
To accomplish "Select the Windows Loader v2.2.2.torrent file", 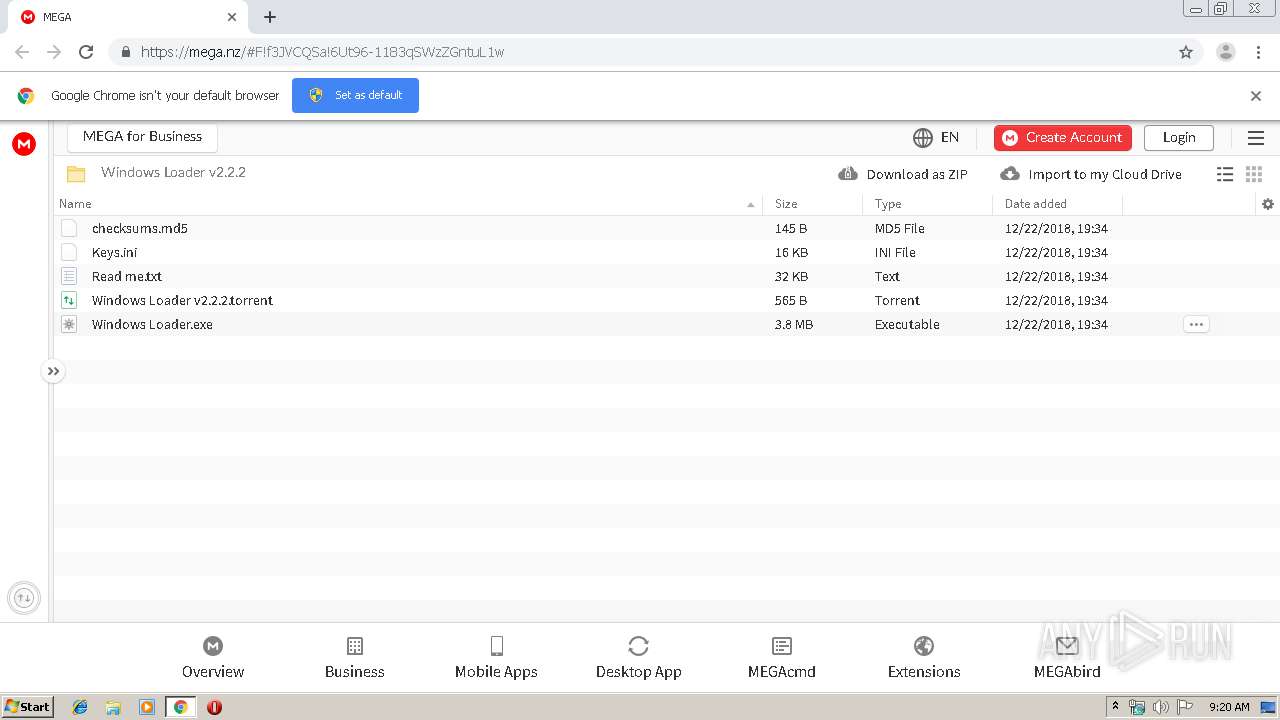I will pos(667,300).
